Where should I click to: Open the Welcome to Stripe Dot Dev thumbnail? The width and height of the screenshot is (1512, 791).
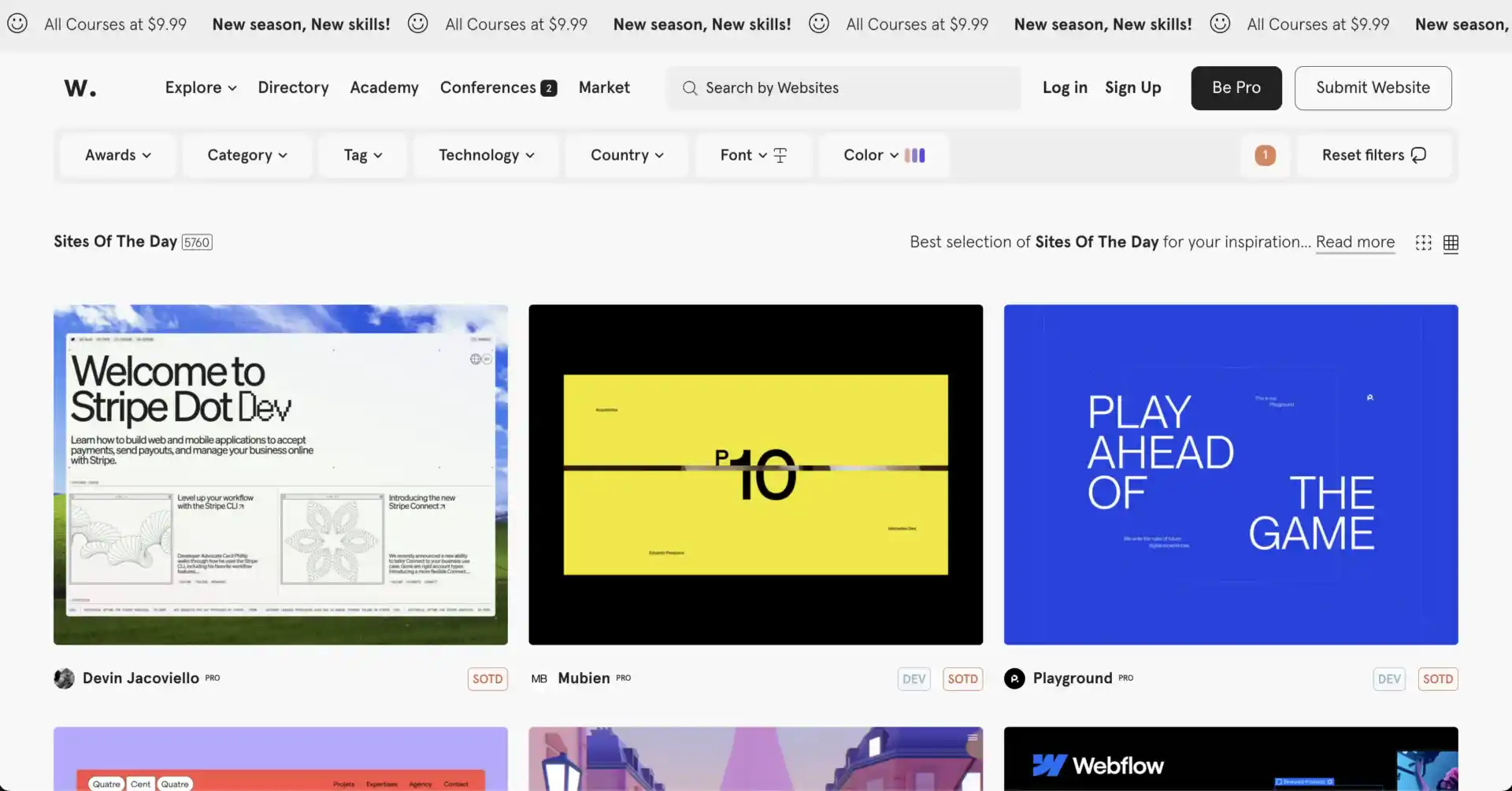click(280, 475)
